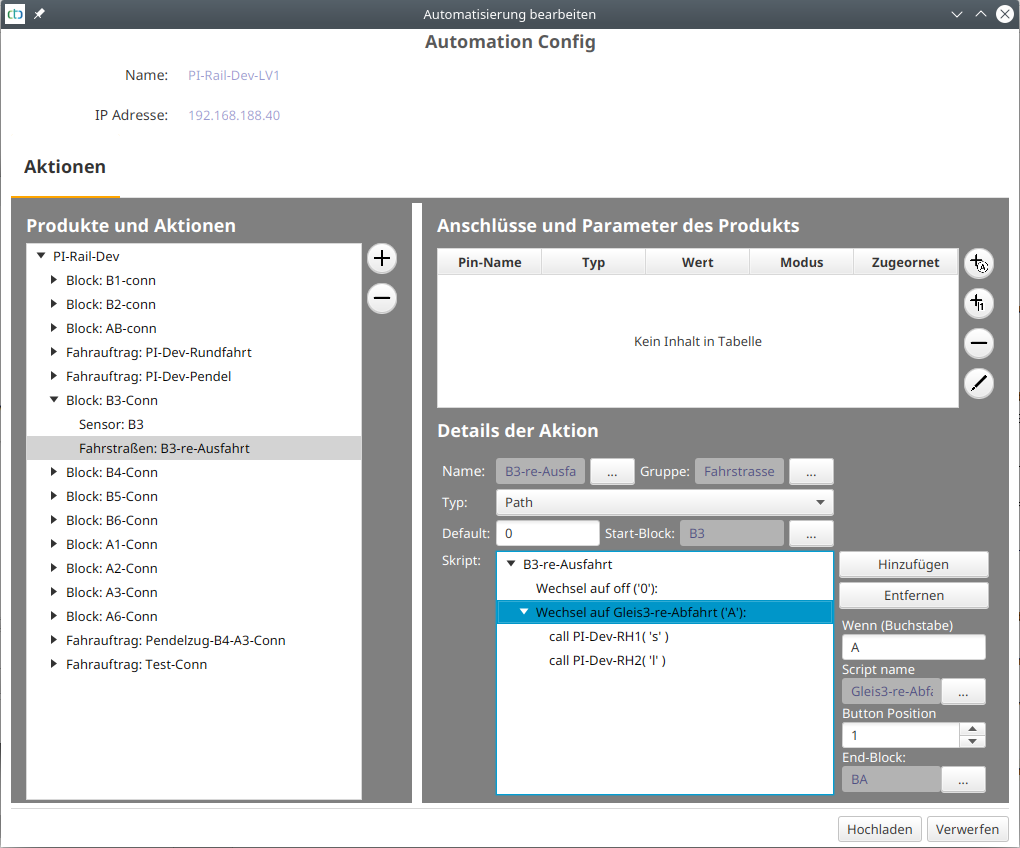Click the pencil edit icon beside the pin table
Image resolution: width=1020 pixels, height=848 pixels.
point(978,383)
